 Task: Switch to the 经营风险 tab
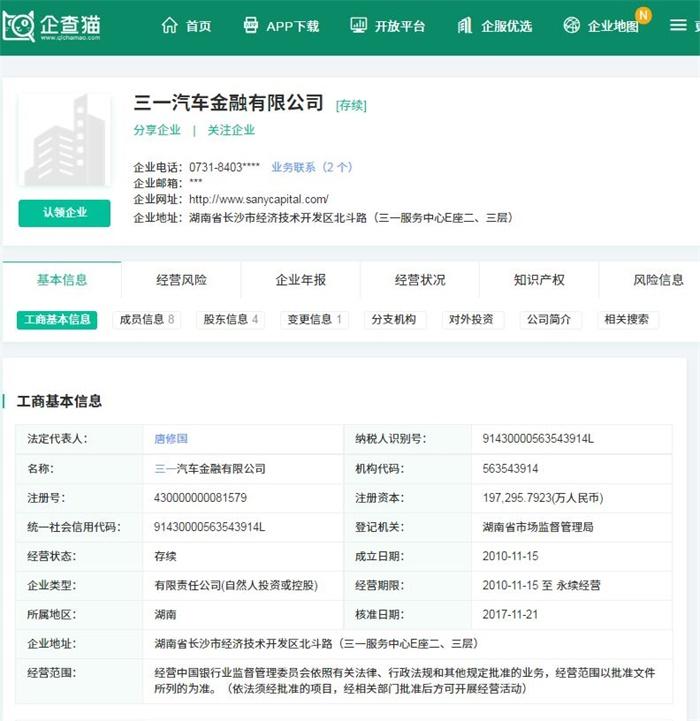tap(181, 280)
